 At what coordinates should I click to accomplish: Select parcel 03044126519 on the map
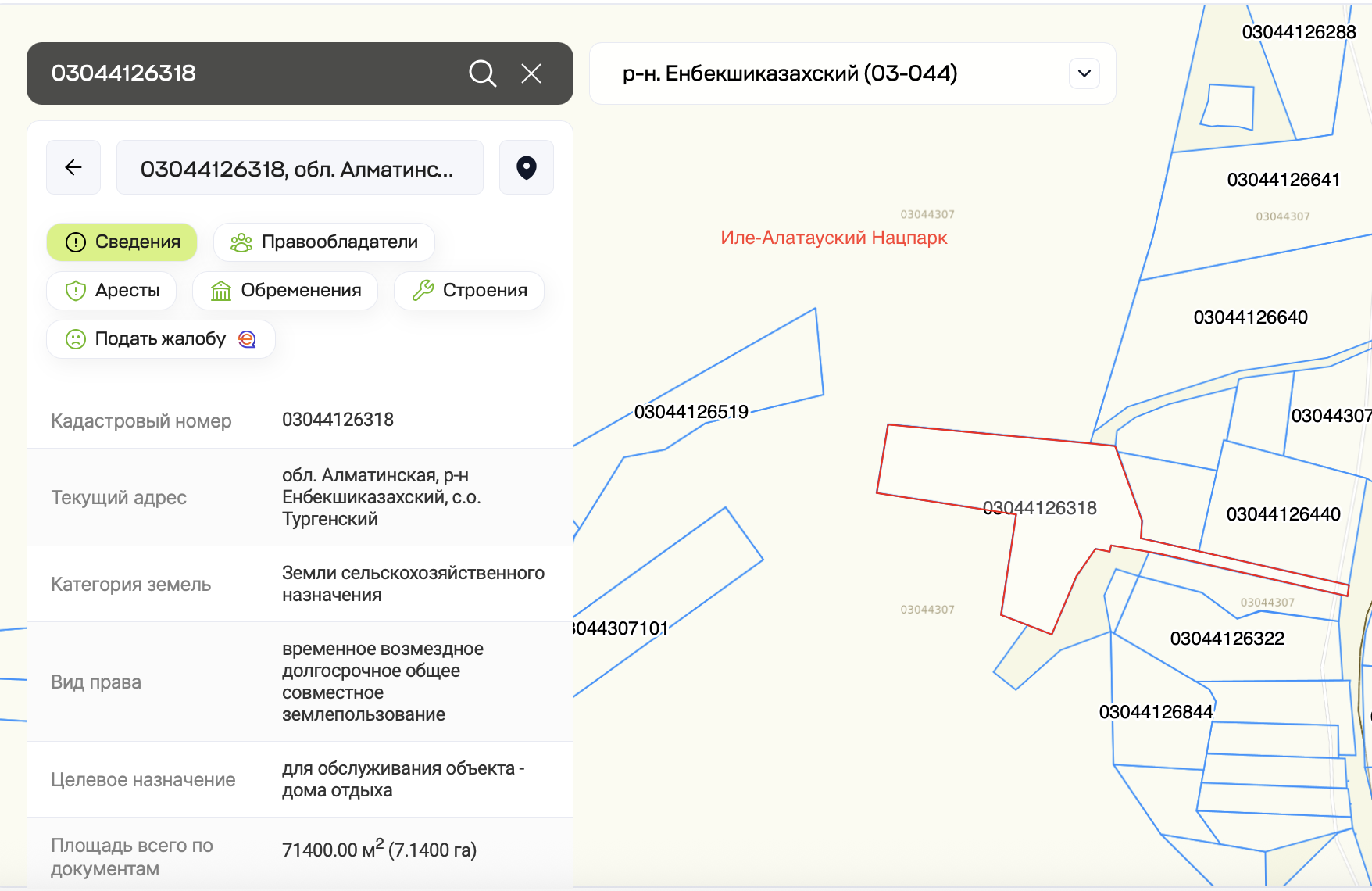[691, 412]
